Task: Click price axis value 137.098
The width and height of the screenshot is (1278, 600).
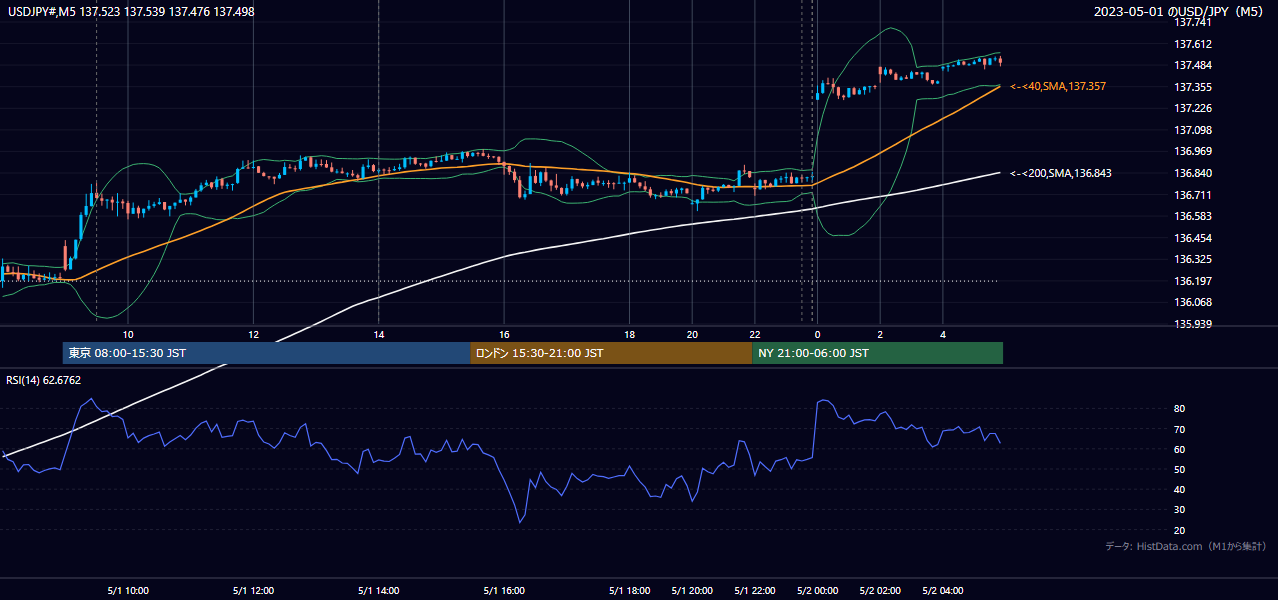Action: [x=1192, y=130]
